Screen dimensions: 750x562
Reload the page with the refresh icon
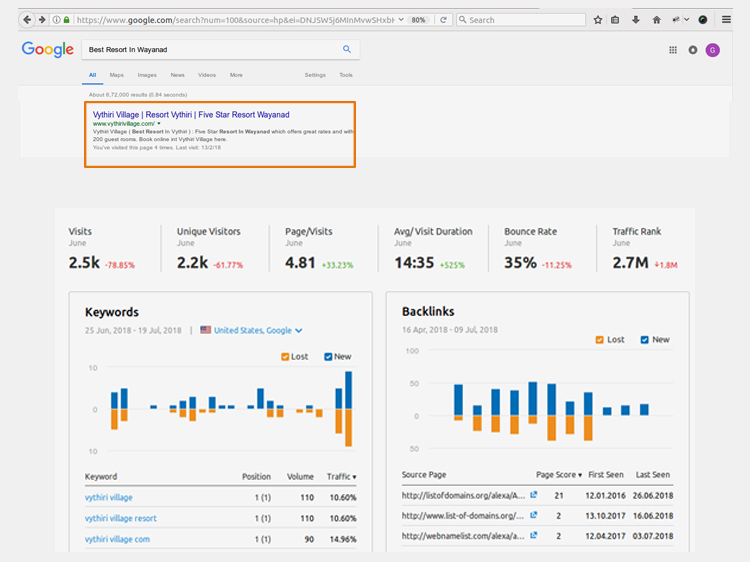(x=443, y=20)
